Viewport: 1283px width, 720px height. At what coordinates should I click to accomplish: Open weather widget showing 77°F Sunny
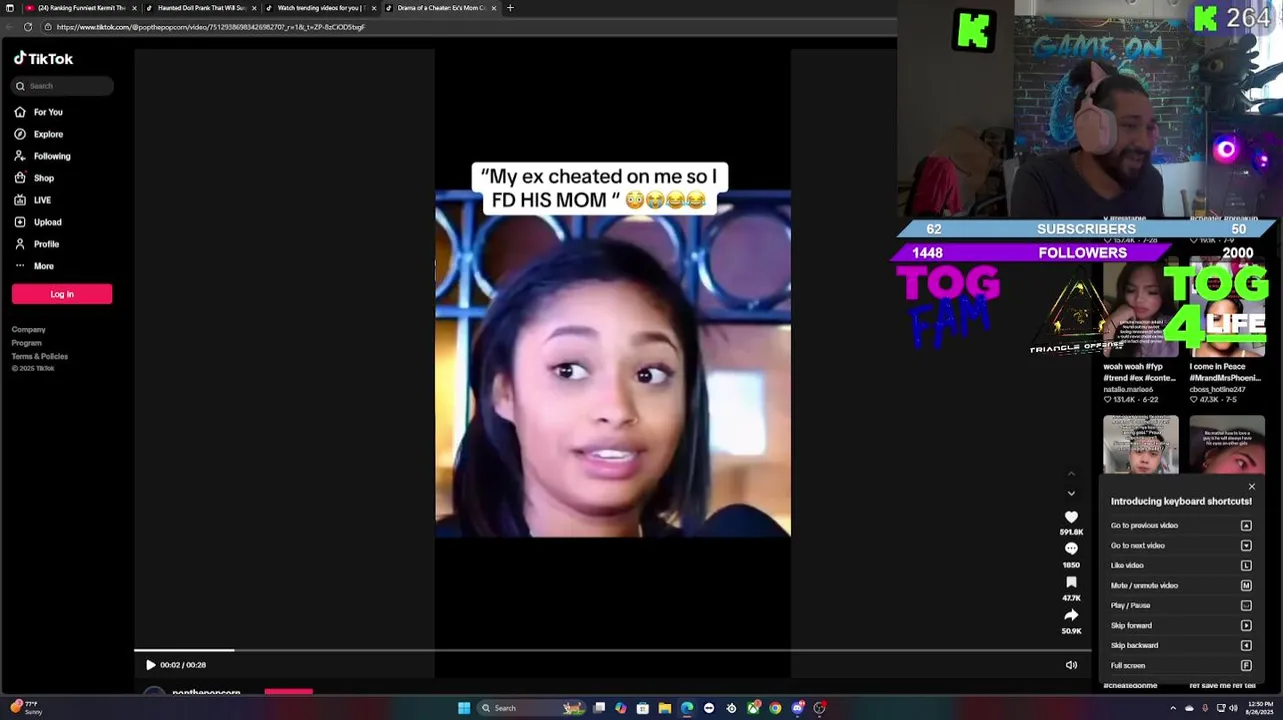point(27,708)
